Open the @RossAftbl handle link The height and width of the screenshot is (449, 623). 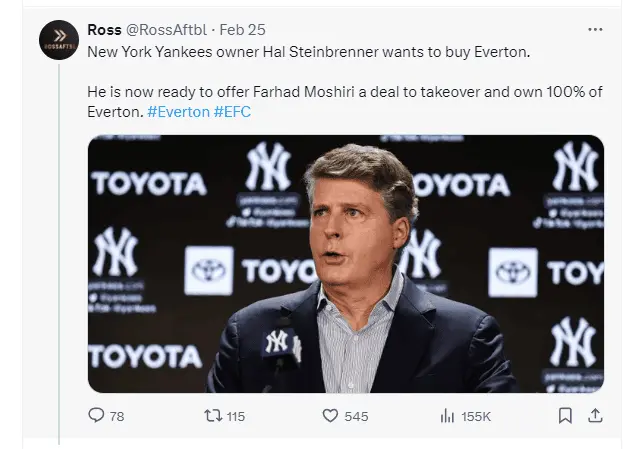(165, 29)
